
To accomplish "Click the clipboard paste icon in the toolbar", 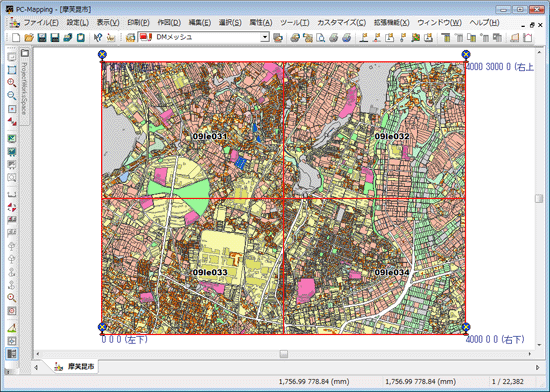I will [x=81, y=37].
